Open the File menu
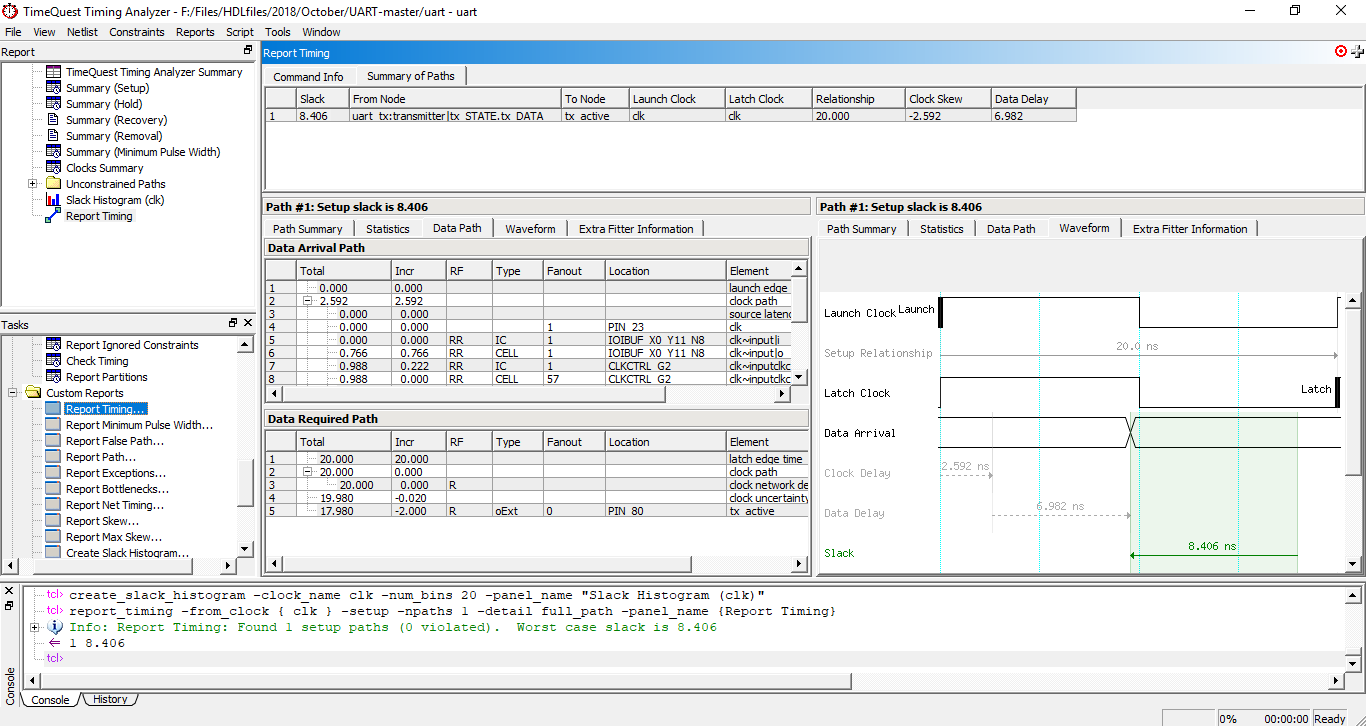 [13, 32]
